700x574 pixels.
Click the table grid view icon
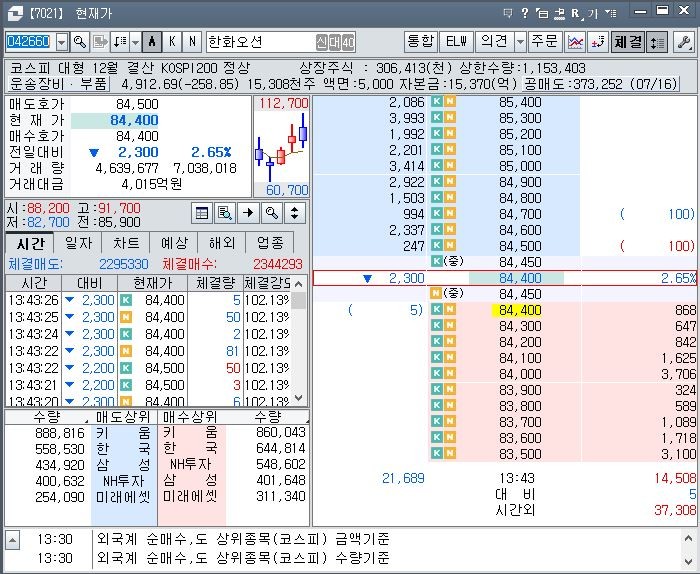click(x=202, y=213)
